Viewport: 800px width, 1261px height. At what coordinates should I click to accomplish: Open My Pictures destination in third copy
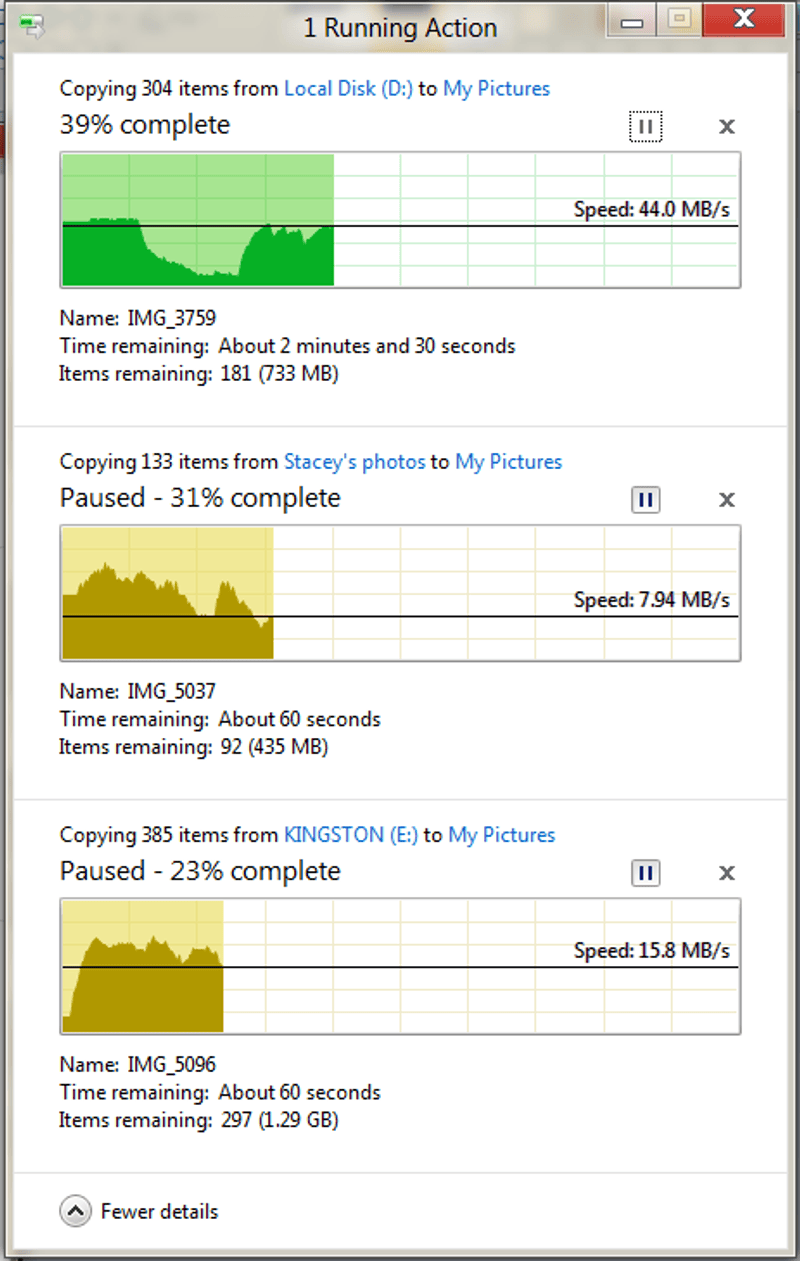point(501,834)
